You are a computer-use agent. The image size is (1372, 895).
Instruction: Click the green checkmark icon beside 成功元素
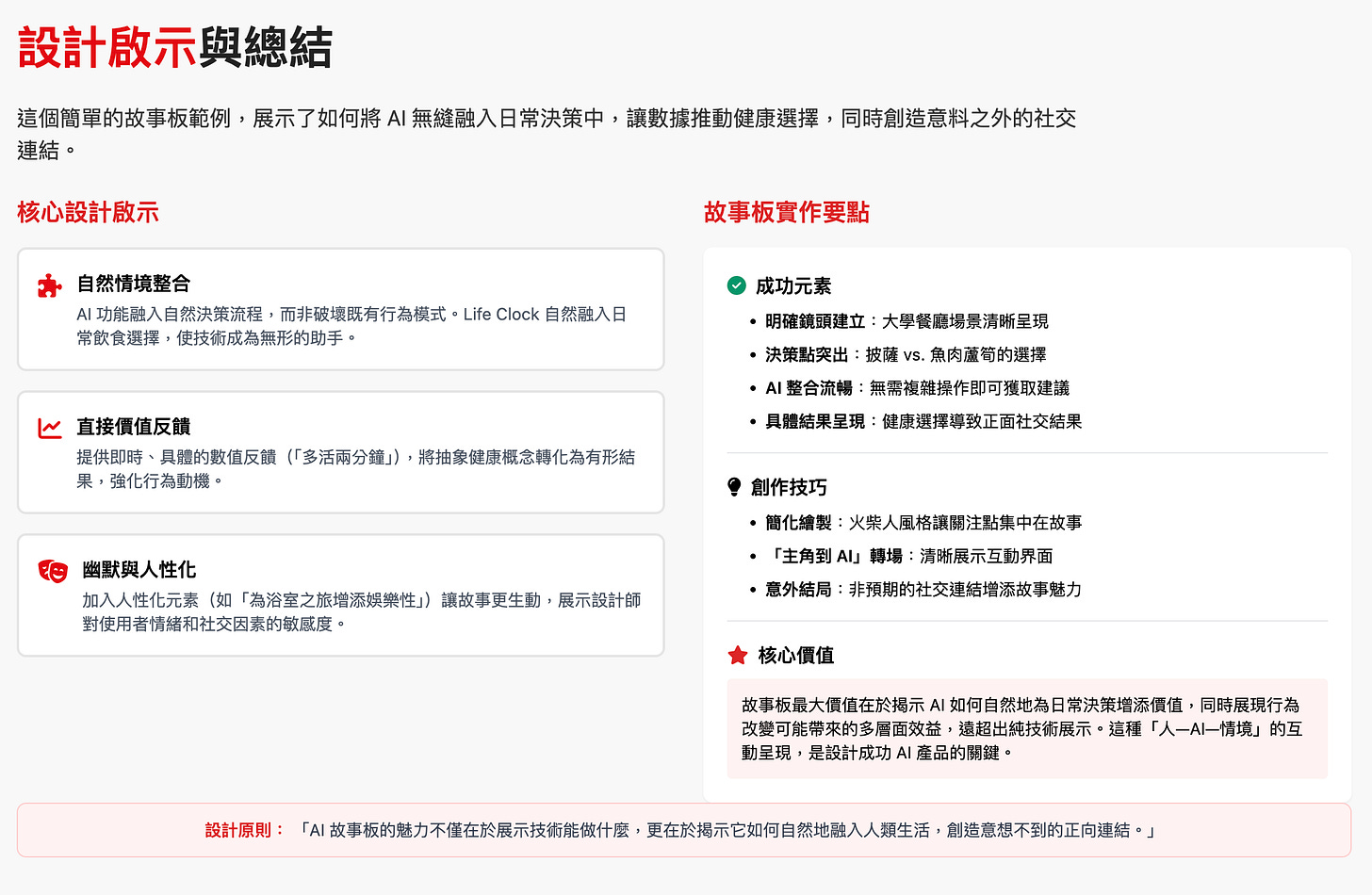click(737, 285)
